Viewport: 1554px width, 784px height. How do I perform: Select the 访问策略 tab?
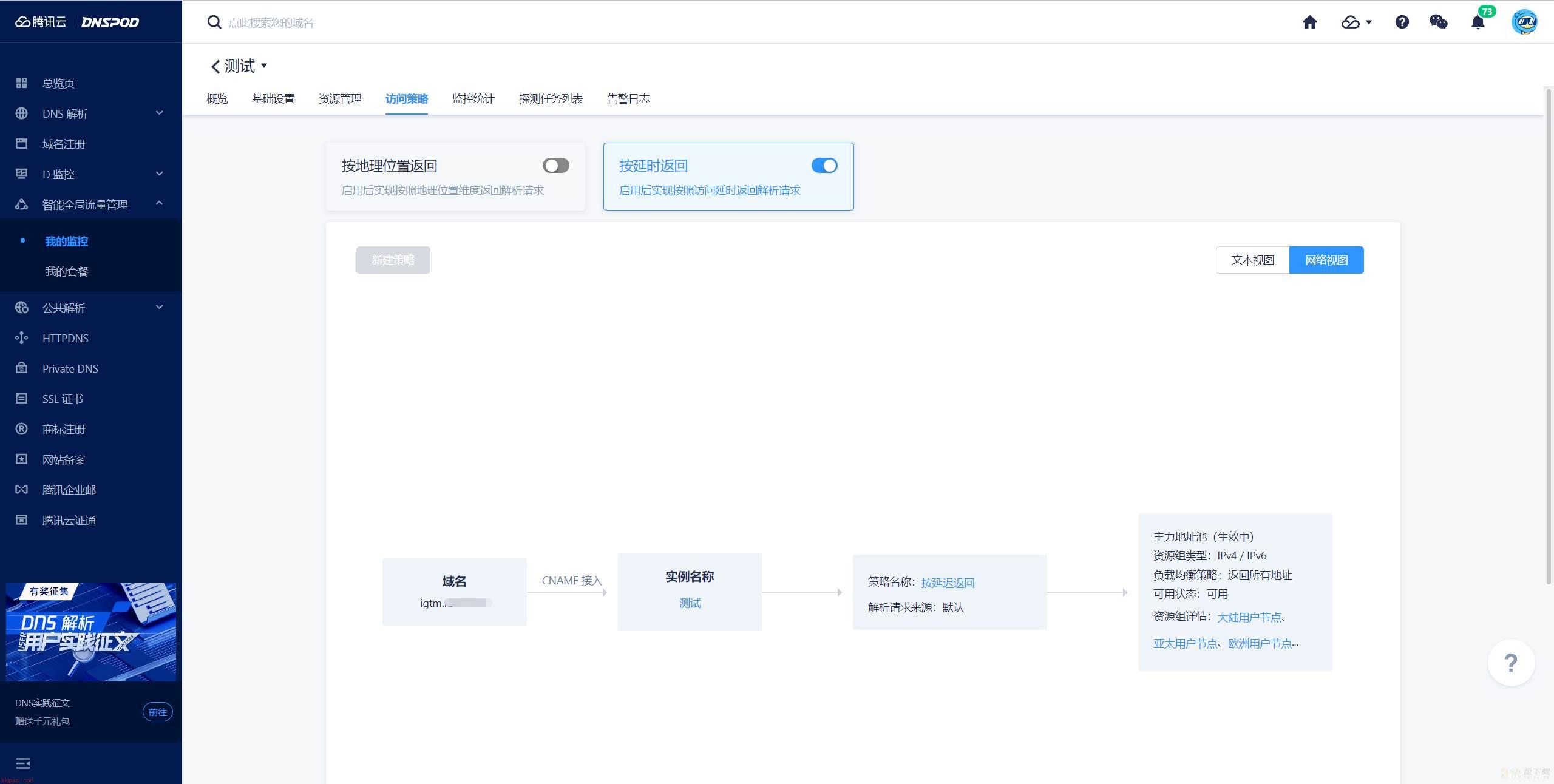(407, 99)
